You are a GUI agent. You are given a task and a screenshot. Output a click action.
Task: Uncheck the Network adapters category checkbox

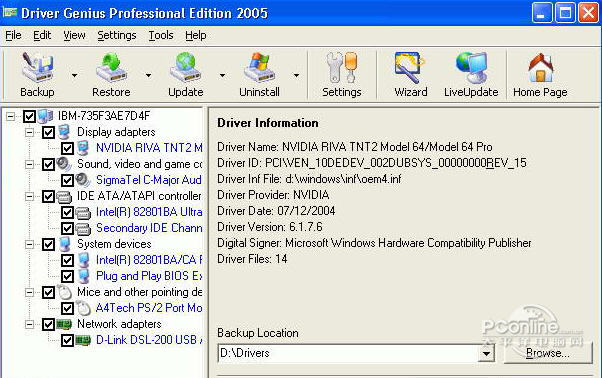pos(48,324)
